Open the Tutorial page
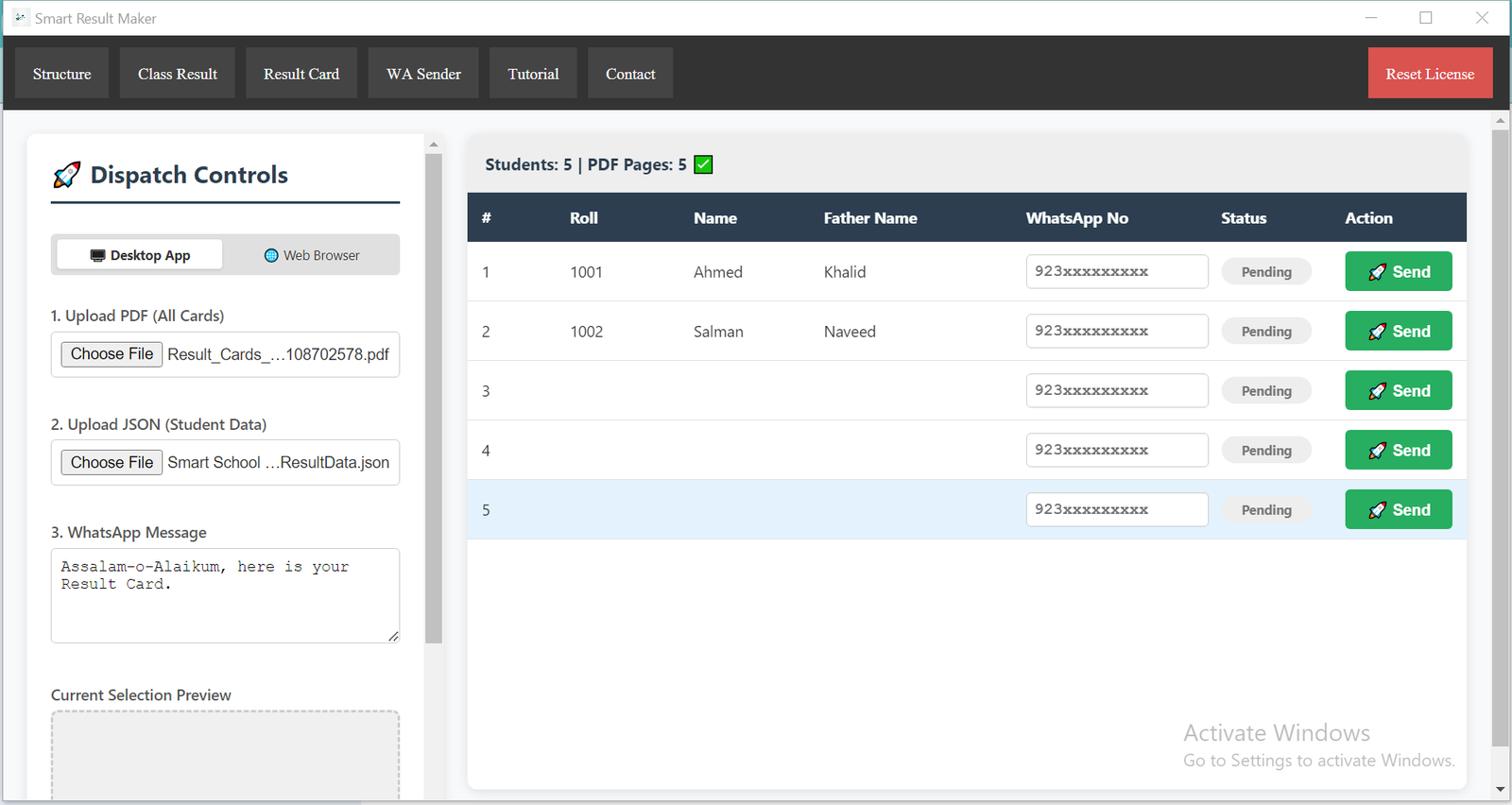The image size is (1512, 805). [533, 74]
